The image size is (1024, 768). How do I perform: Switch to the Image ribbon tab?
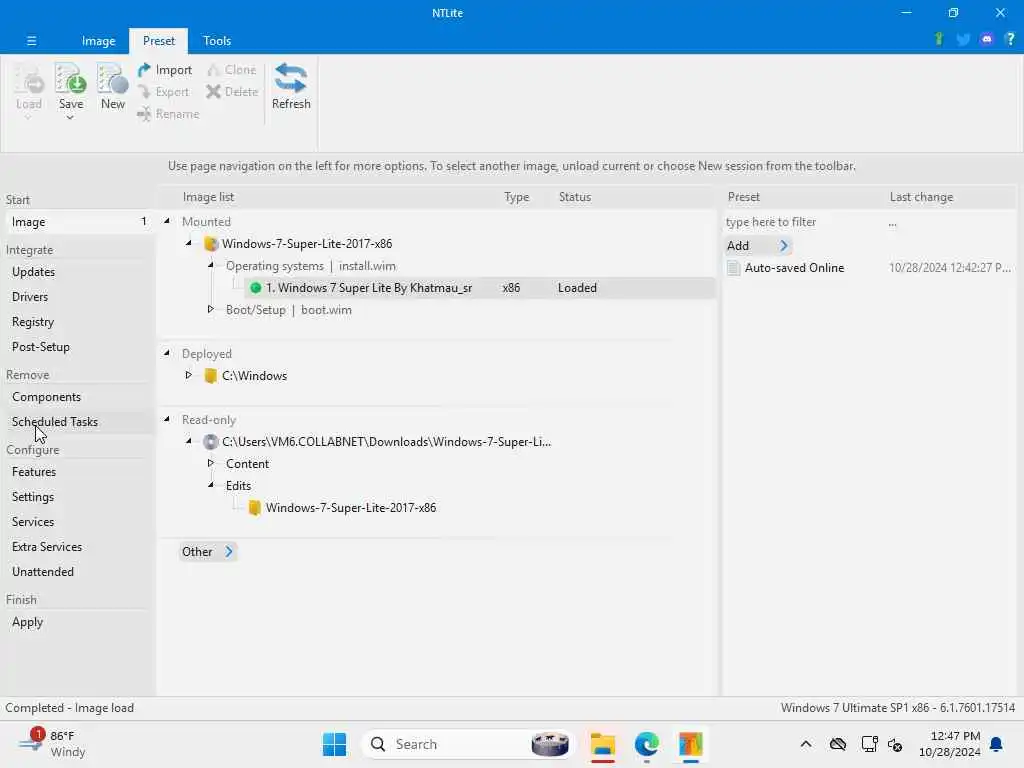coord(99,40)
